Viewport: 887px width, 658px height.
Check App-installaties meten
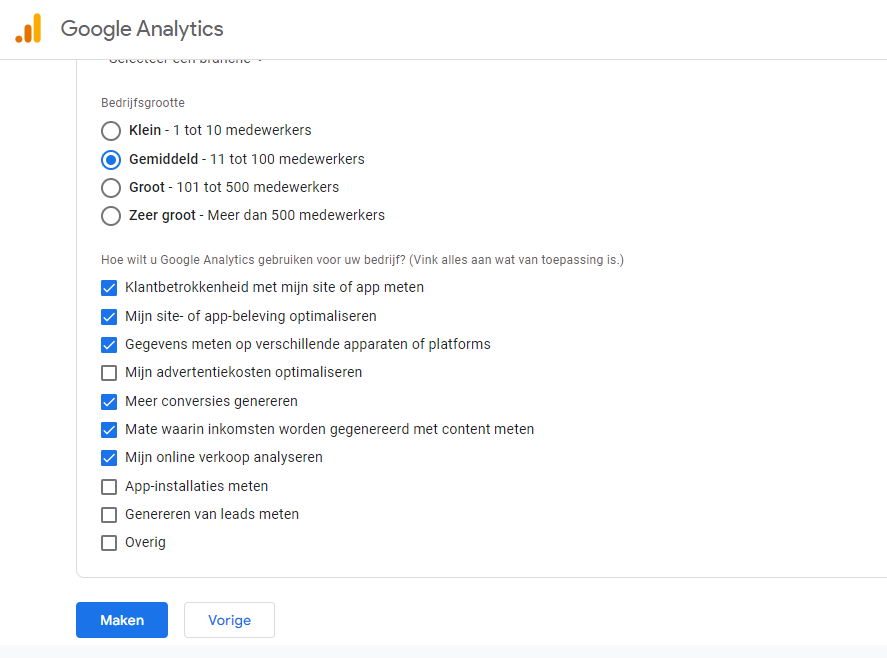(x=109, y=487)
